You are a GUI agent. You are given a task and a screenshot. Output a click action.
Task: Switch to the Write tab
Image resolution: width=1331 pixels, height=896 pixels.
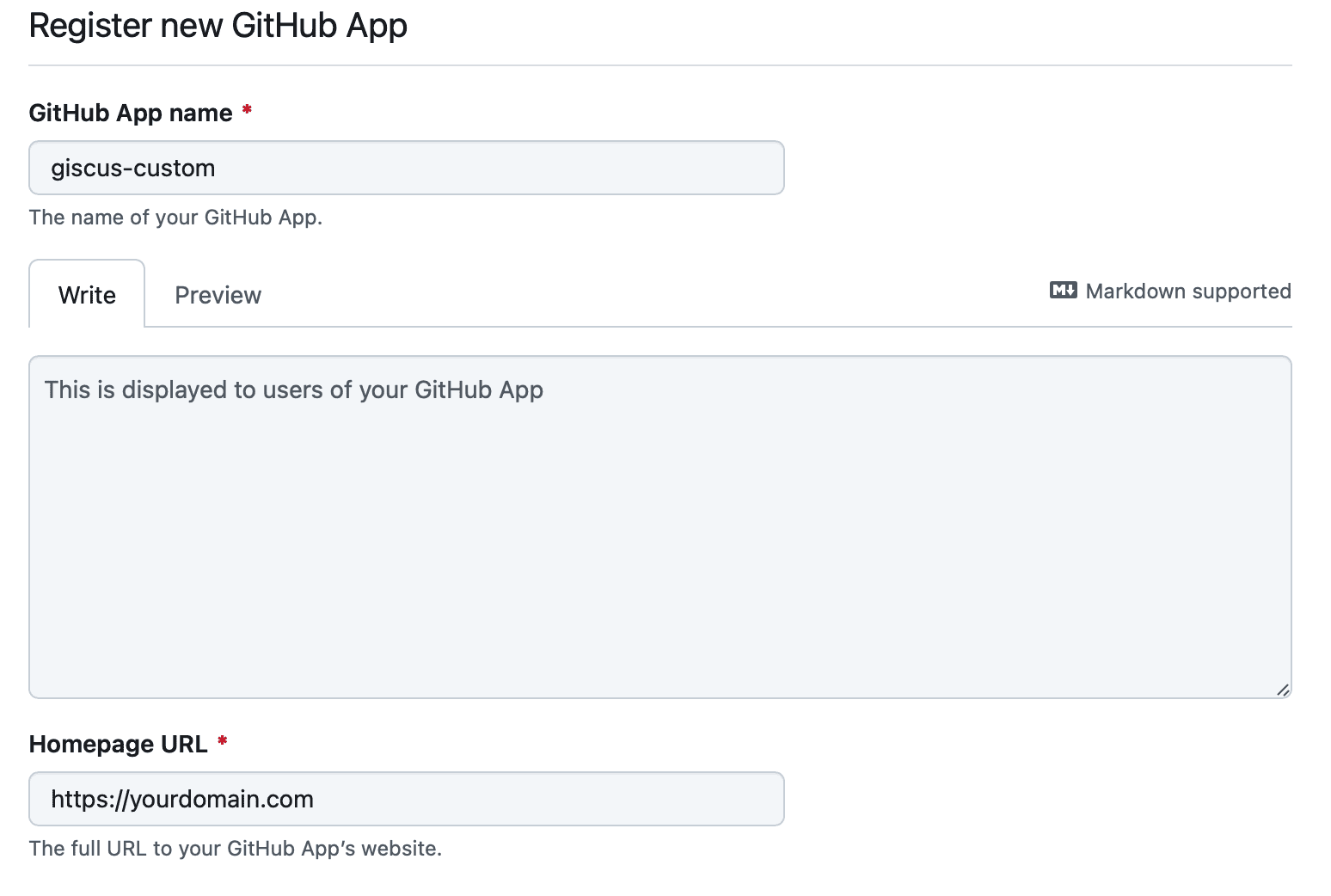tap(87, 295)
